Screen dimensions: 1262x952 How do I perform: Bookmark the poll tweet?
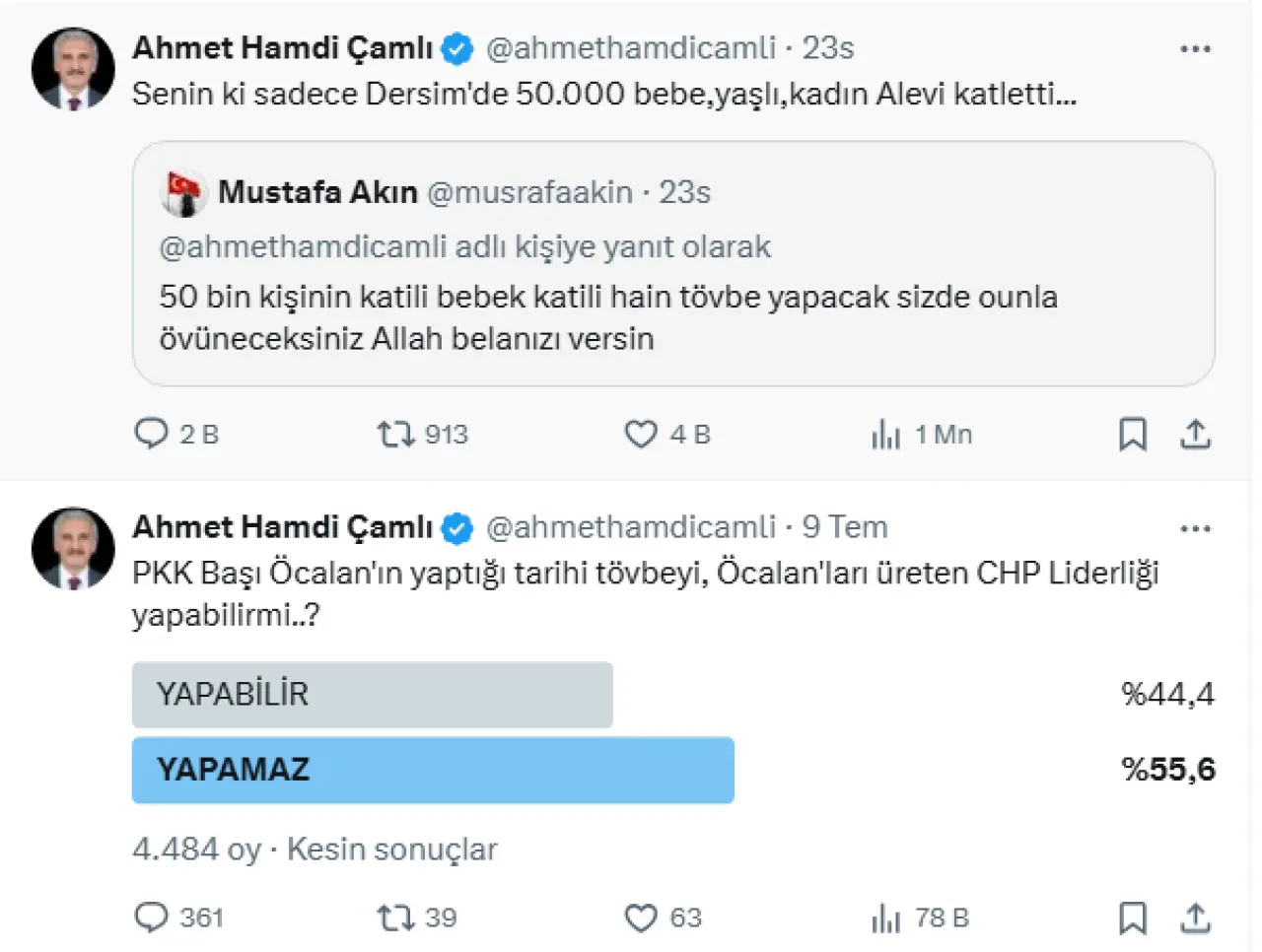tap(1133, 918)
